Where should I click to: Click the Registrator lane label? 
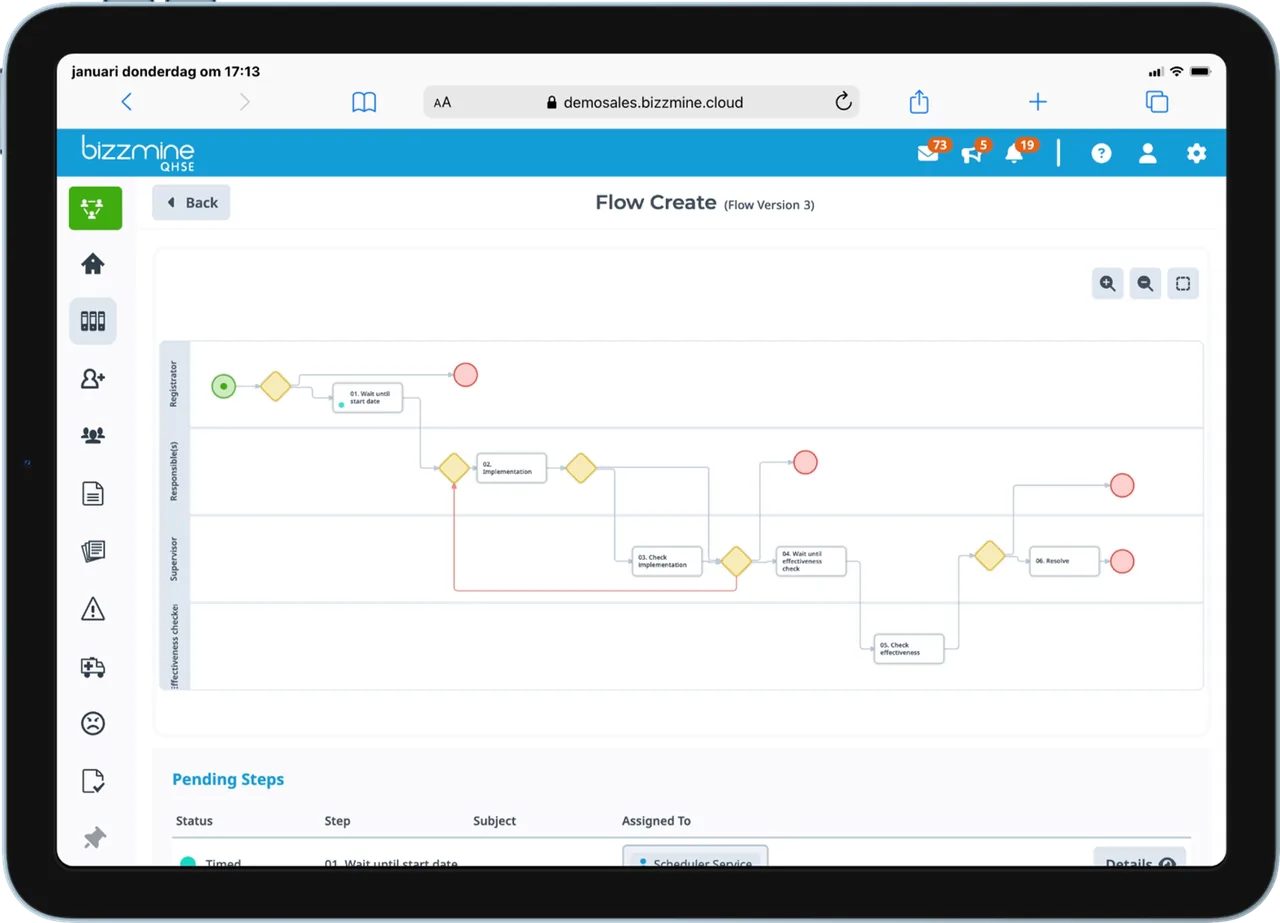(x=174, y=384)
